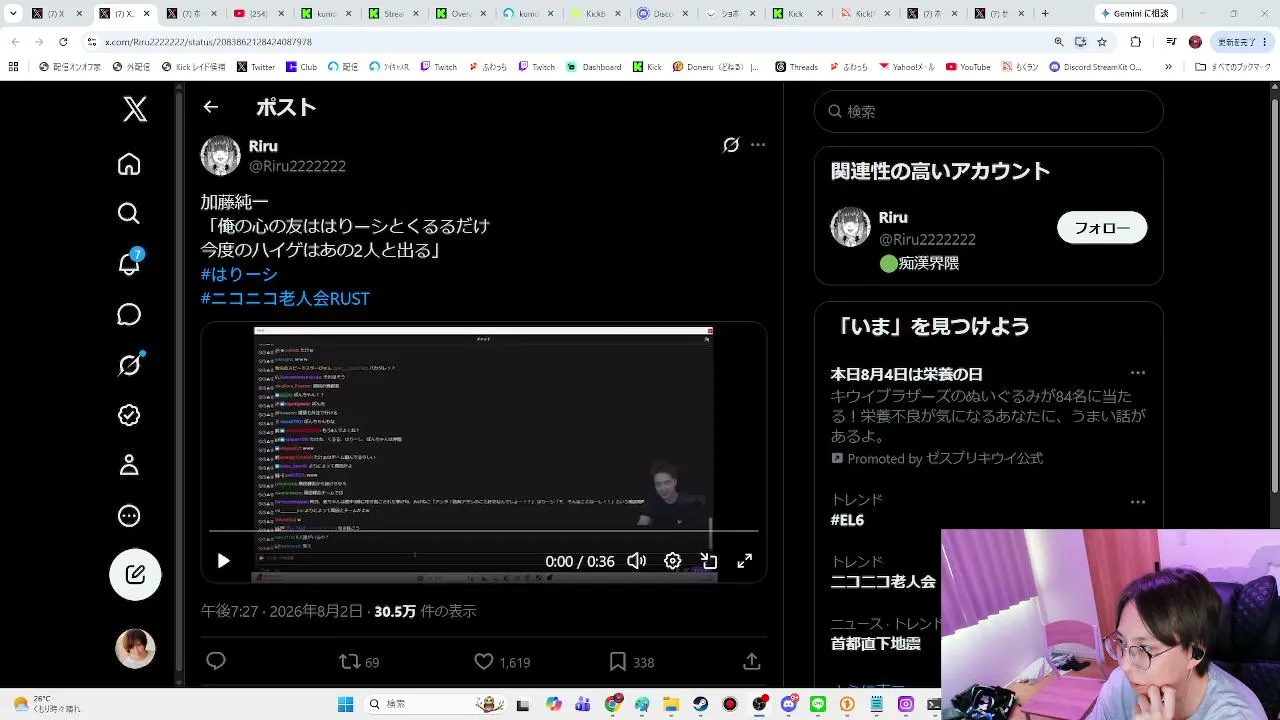Open Steam from the taskbar
The height and width of the screenshot is (720, 1280).
[x=701, y=704]
